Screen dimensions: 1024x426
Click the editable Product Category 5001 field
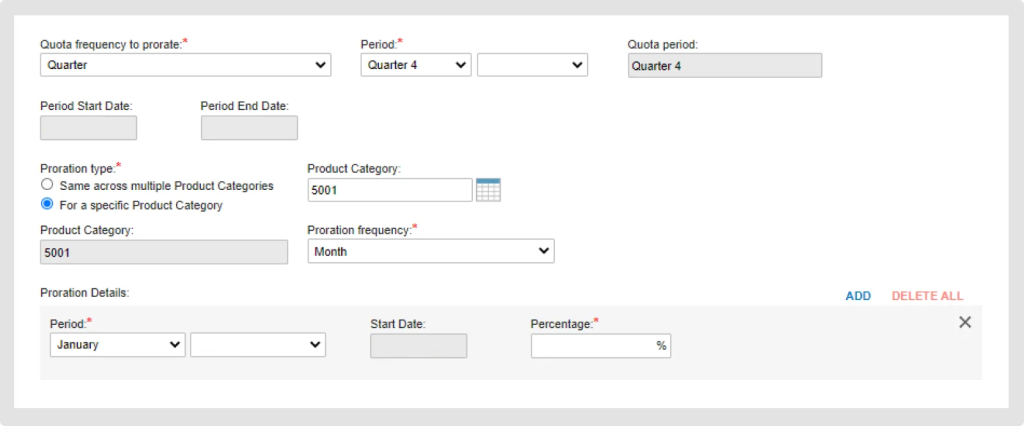(x=390, y=190)
